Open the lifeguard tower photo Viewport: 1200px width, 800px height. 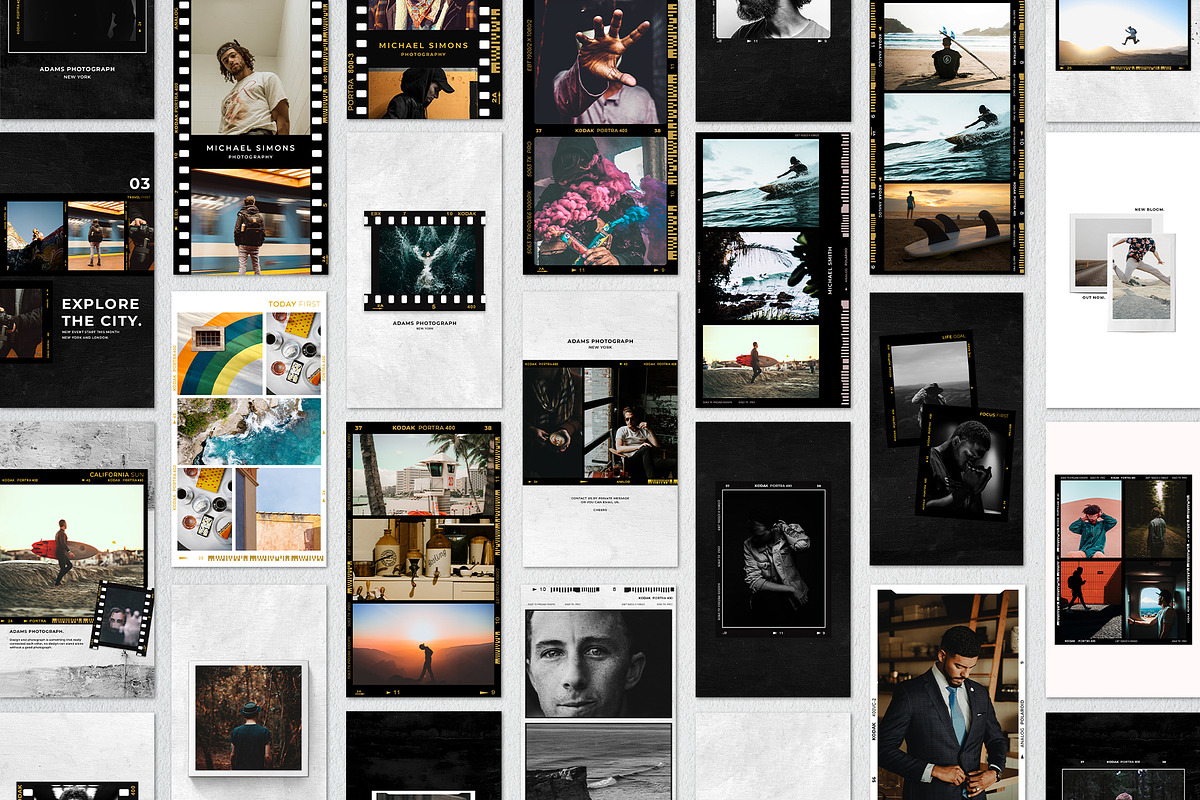[x=424, y=473]
